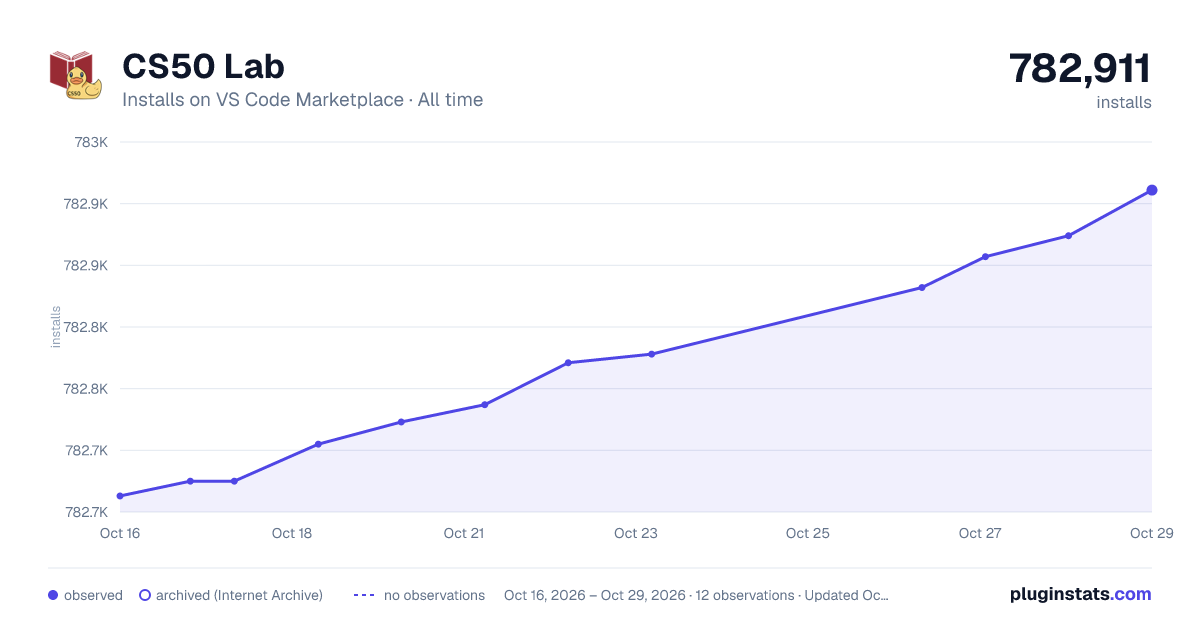The image size is (1200, 630).
Task: Click the 'Installs on VS Code Marketplace · All time' subtitle
Action: coord(302,100)
